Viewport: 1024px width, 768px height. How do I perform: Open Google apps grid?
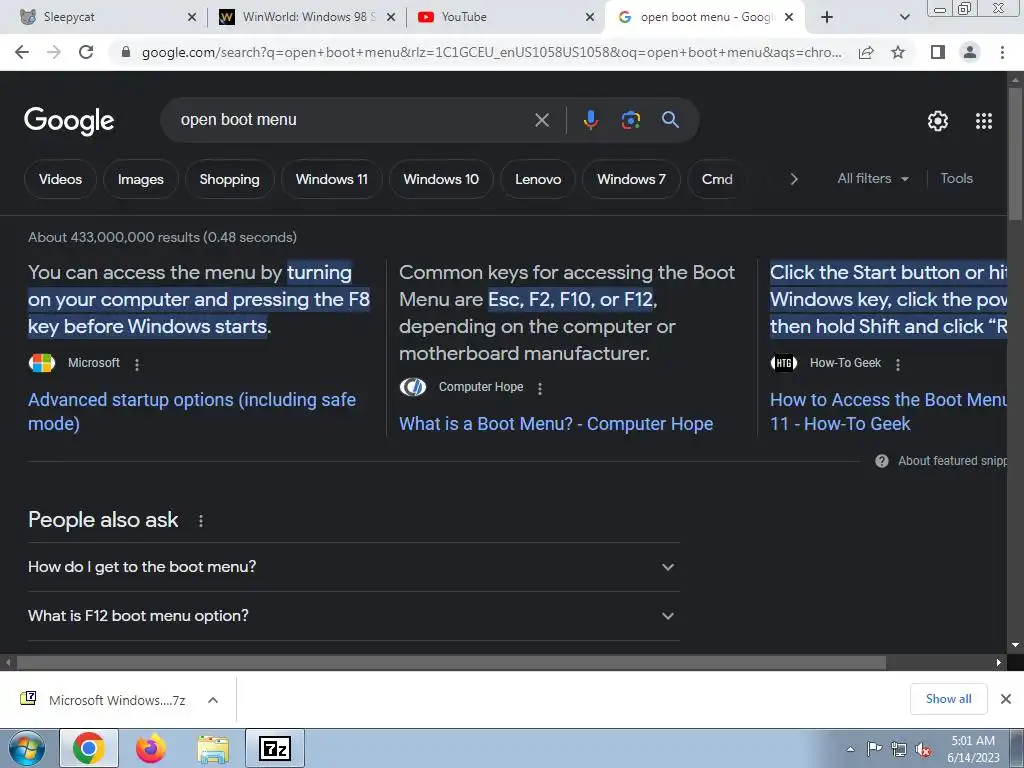point(984,121)
